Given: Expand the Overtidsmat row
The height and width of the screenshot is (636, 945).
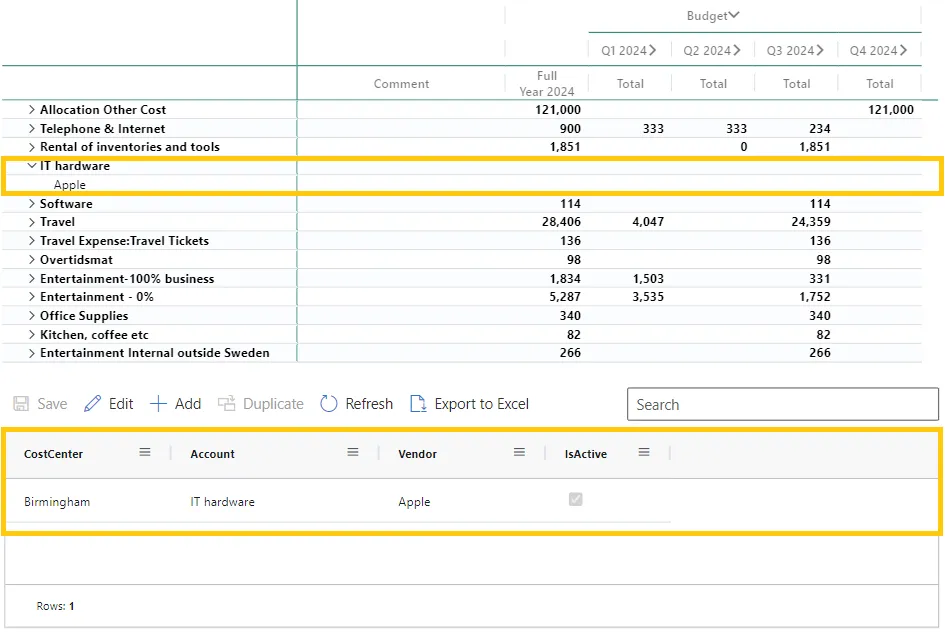Looking at the screenshot, I should [32, 260].
